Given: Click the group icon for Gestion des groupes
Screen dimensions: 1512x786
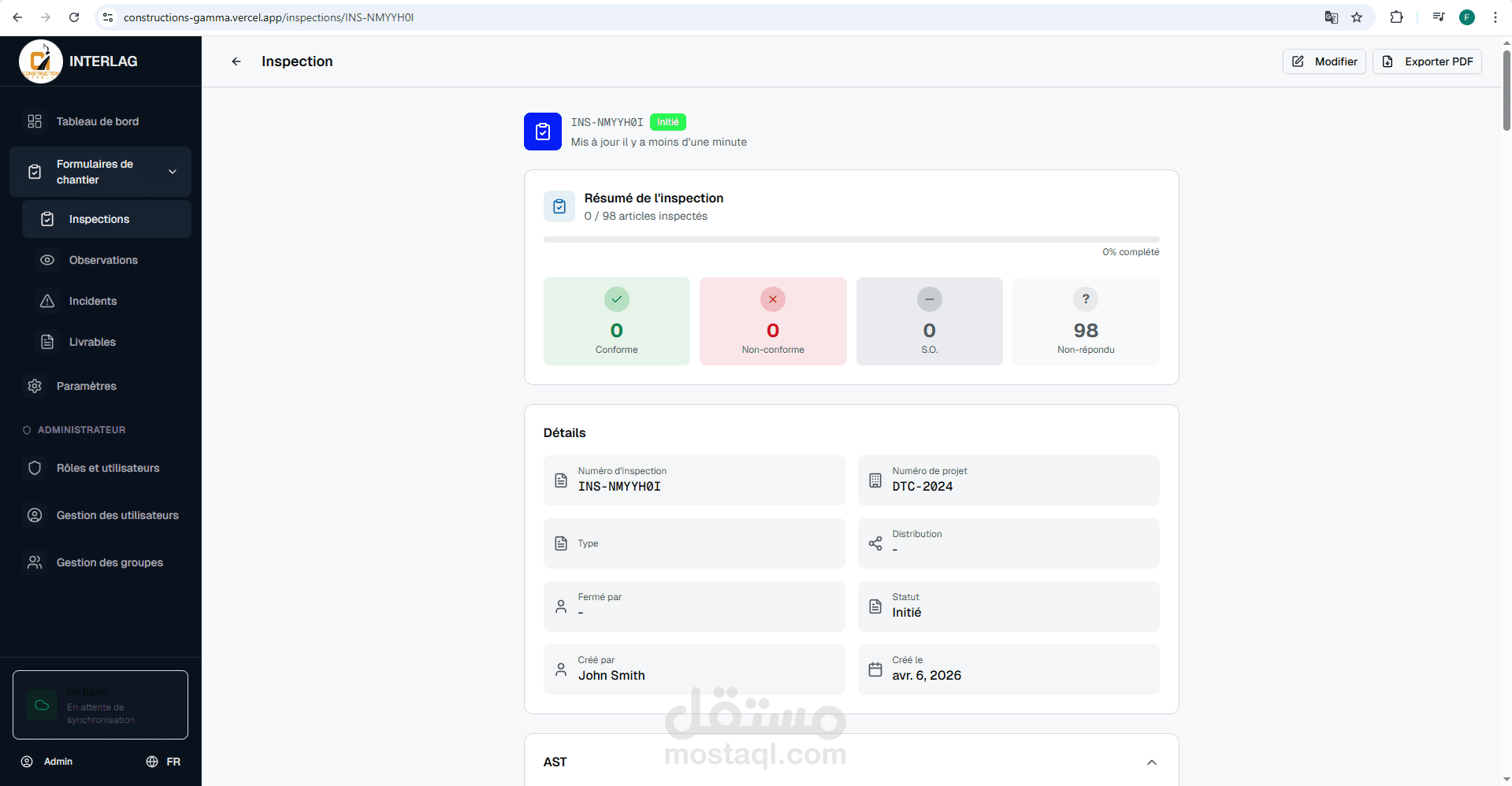Looking at the screenshot, I should pyautogui.click(x=35, y=562).
